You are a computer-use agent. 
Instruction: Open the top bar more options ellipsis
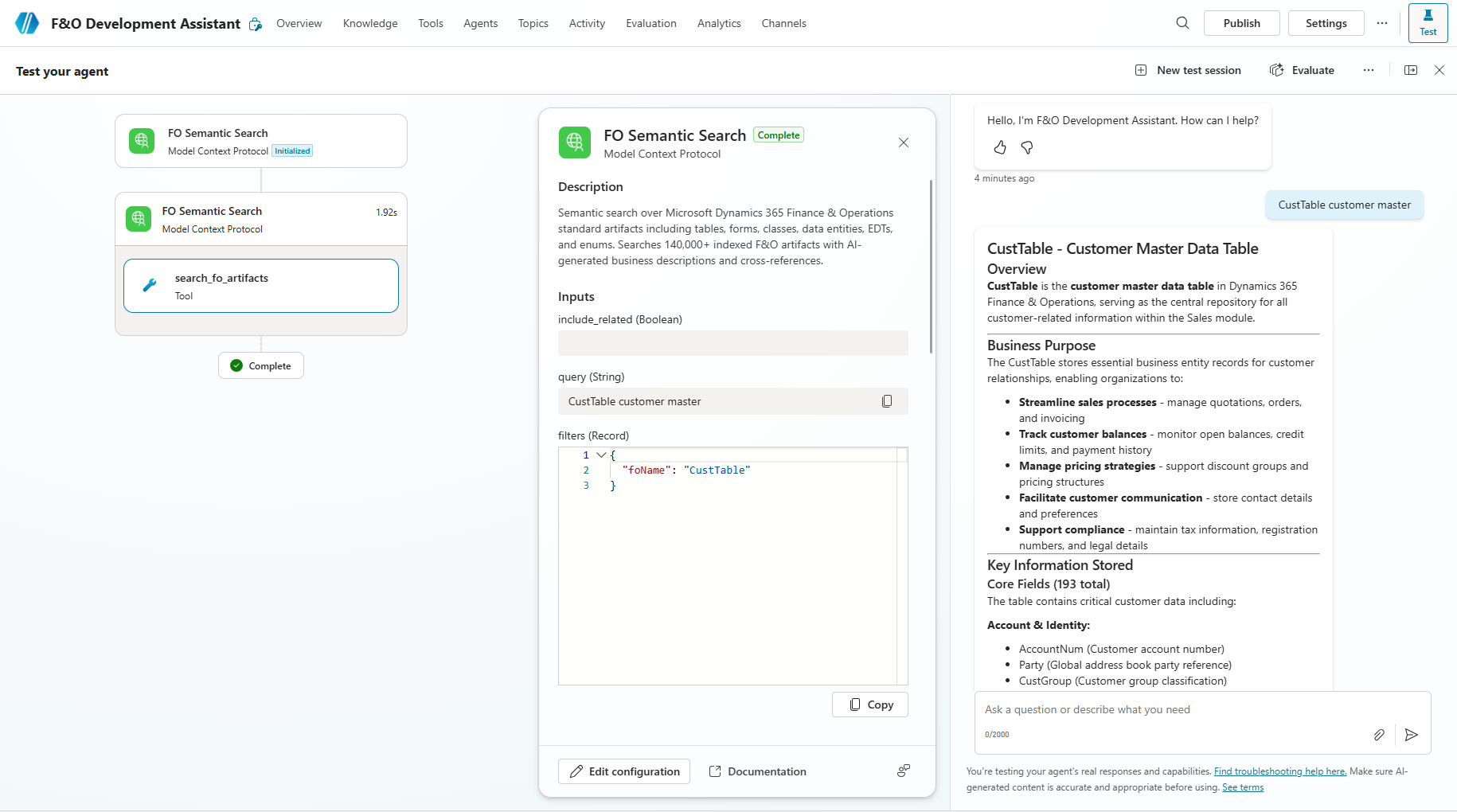[1382, 23]
